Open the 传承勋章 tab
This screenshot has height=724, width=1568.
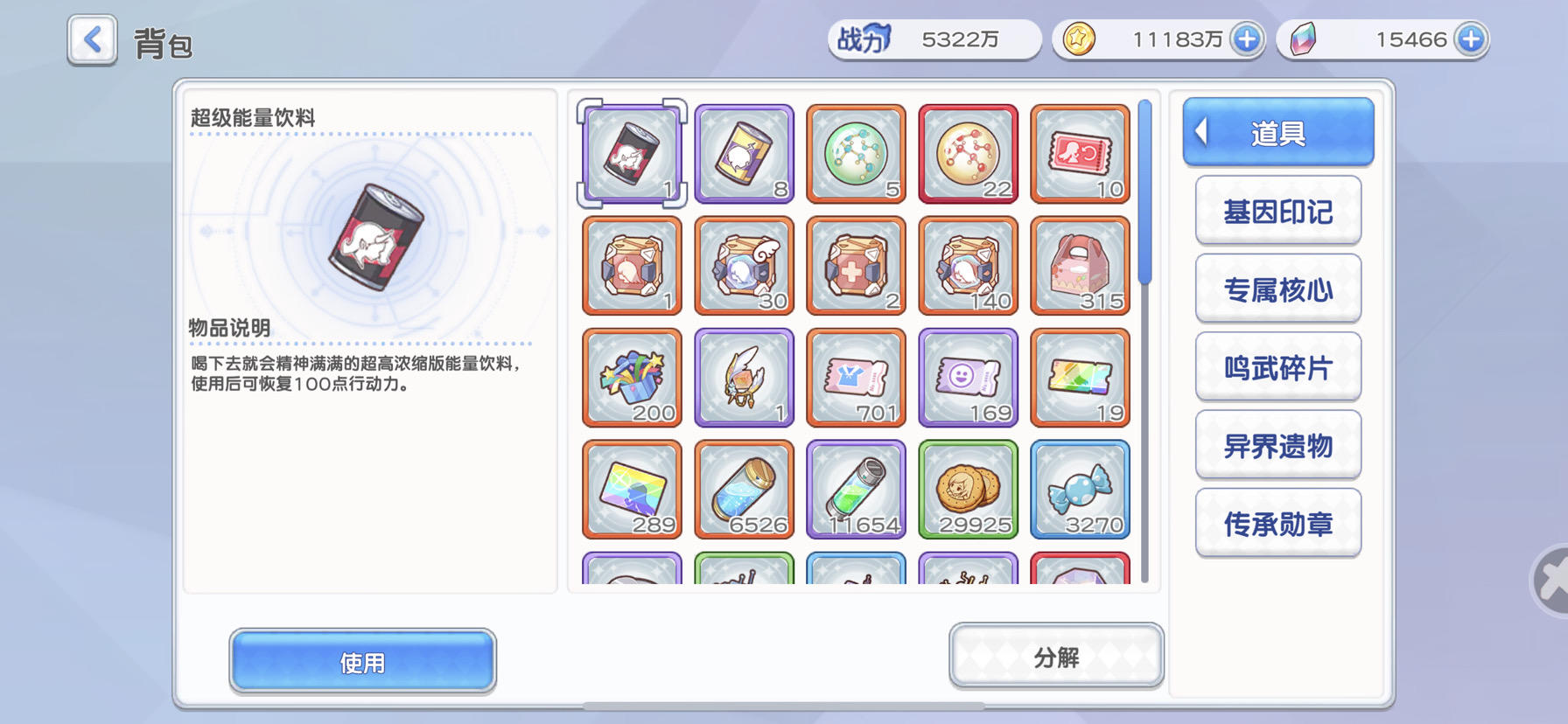(x=1278, y=523)
